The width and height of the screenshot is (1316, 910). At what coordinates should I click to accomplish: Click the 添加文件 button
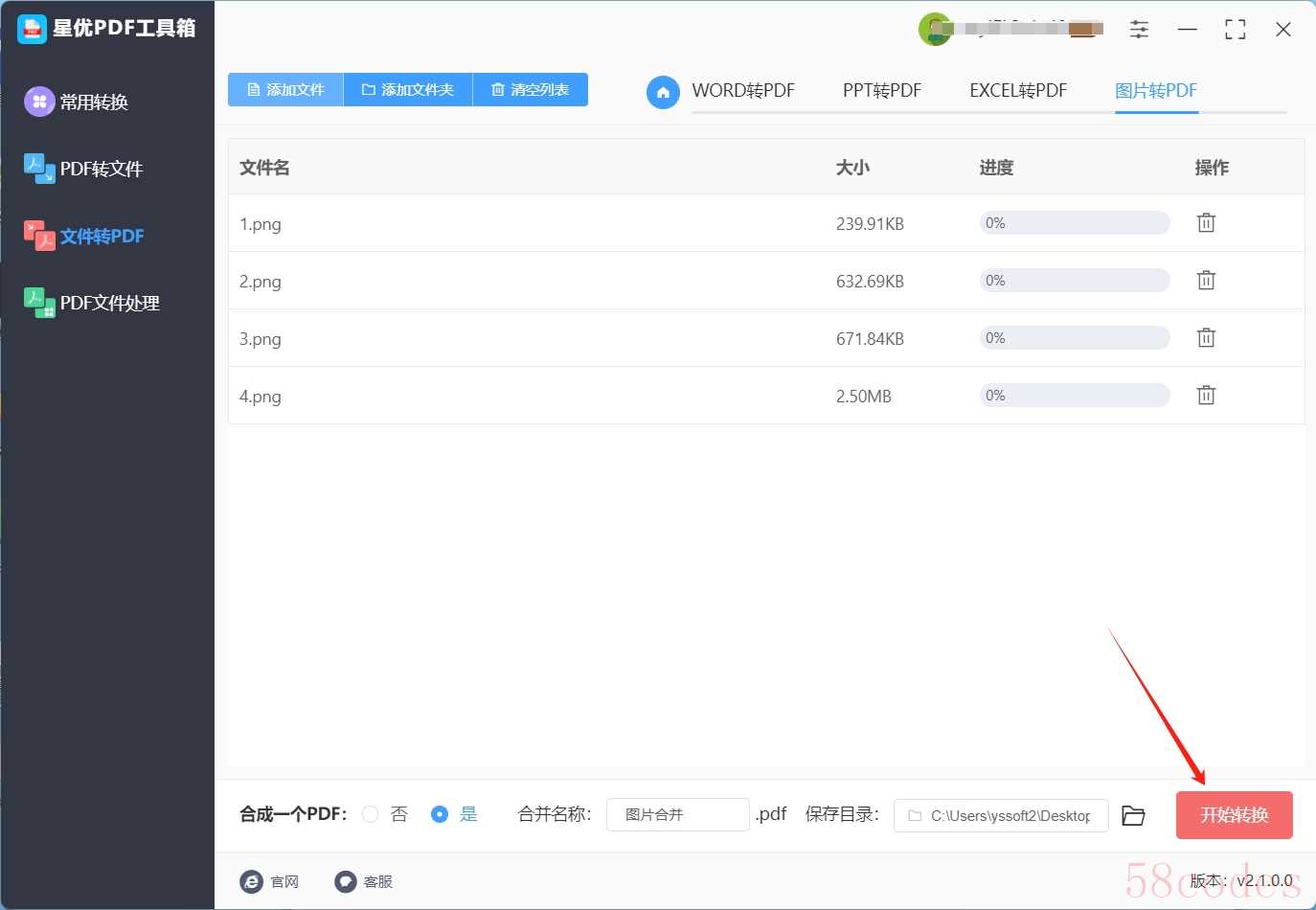coord(285,90)
